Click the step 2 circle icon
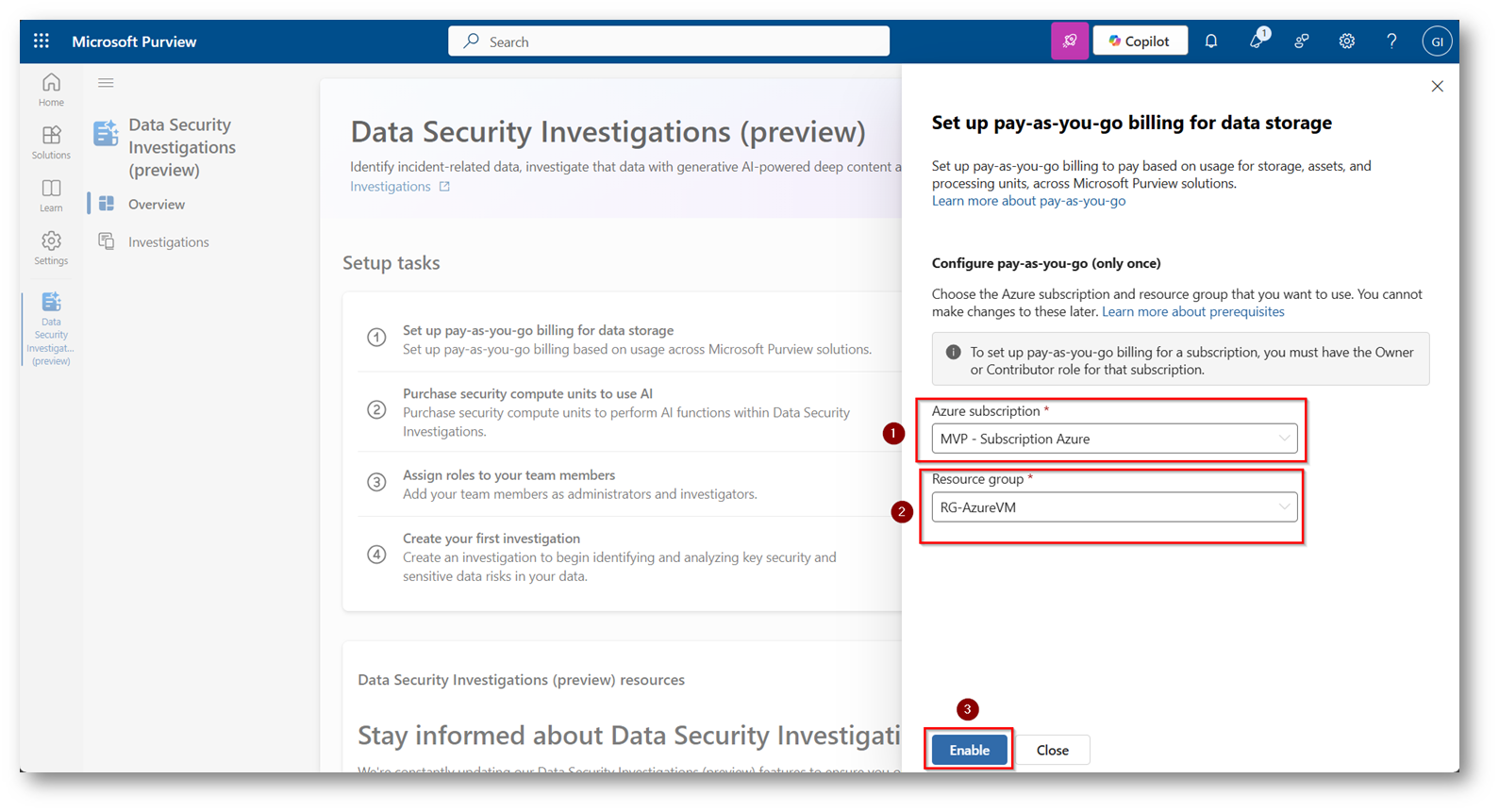 pyautogui.click(x=376, y=409)
